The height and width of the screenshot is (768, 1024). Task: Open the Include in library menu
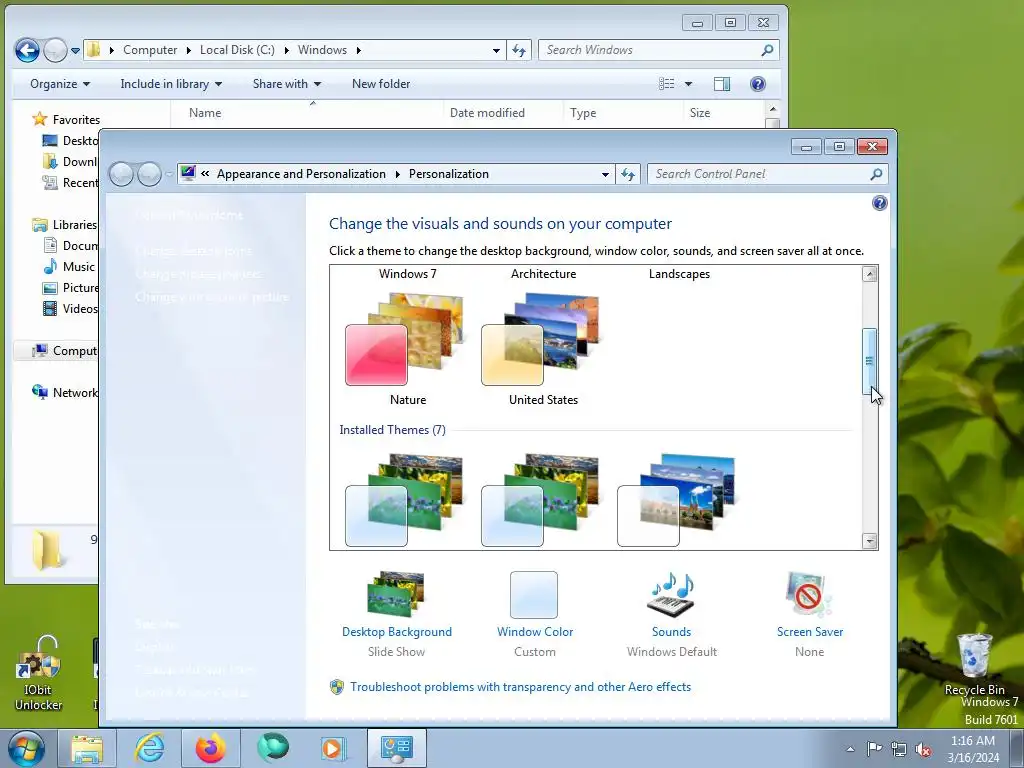point(171,84)
